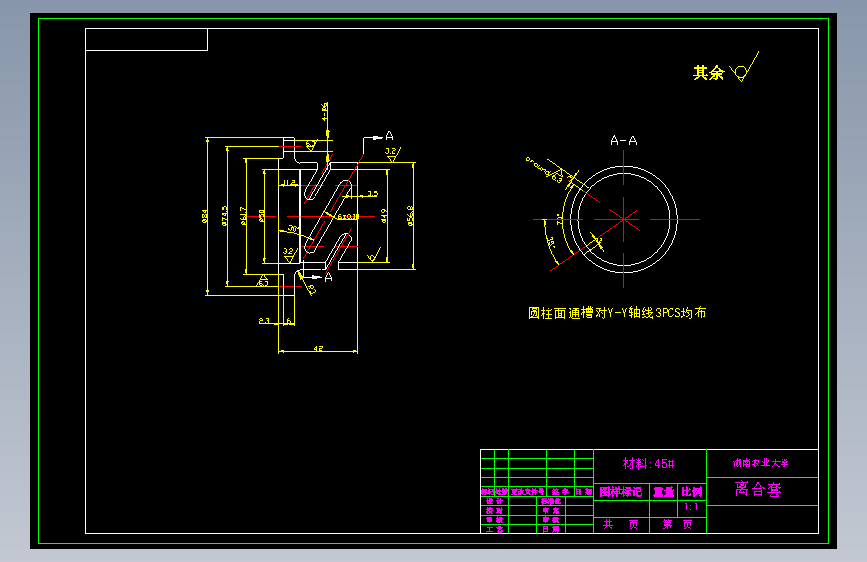Click the 30° angle dimension
Image resolution: width=867 pixels, height=562 pixels.
click(x=293, y=228)
